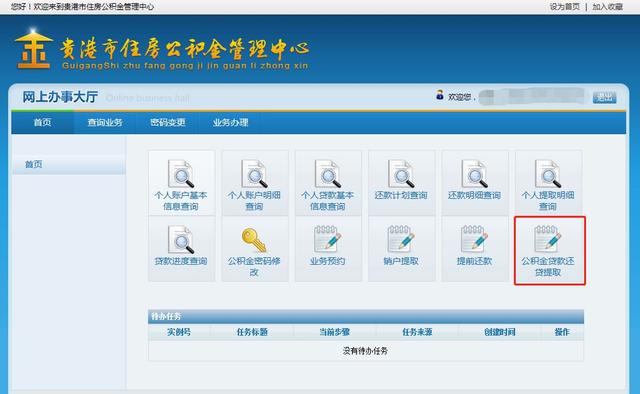Click the 加入收藏 link
This screenshot has width=640, height=394.
[x=607, y=7]
